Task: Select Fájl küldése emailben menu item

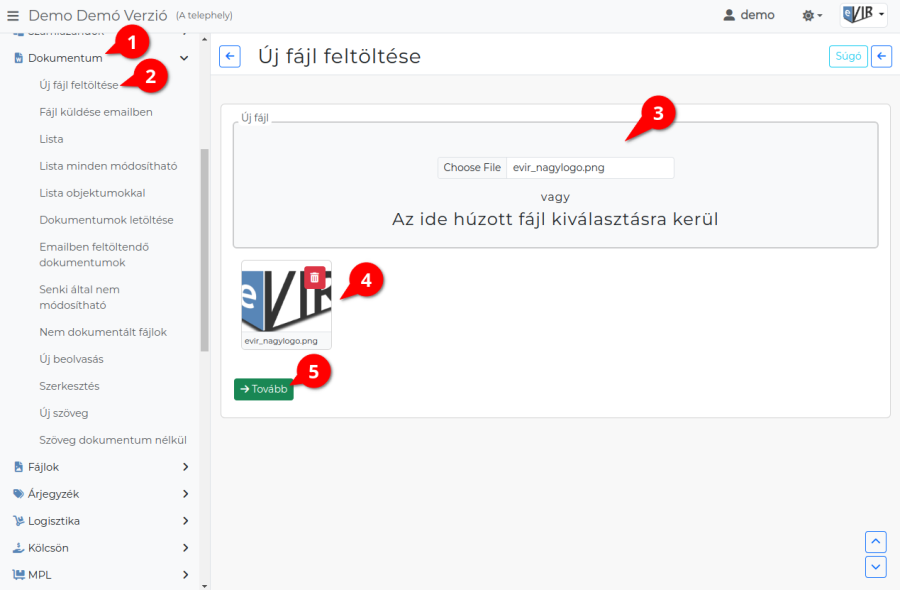Action: coord(96,112)
